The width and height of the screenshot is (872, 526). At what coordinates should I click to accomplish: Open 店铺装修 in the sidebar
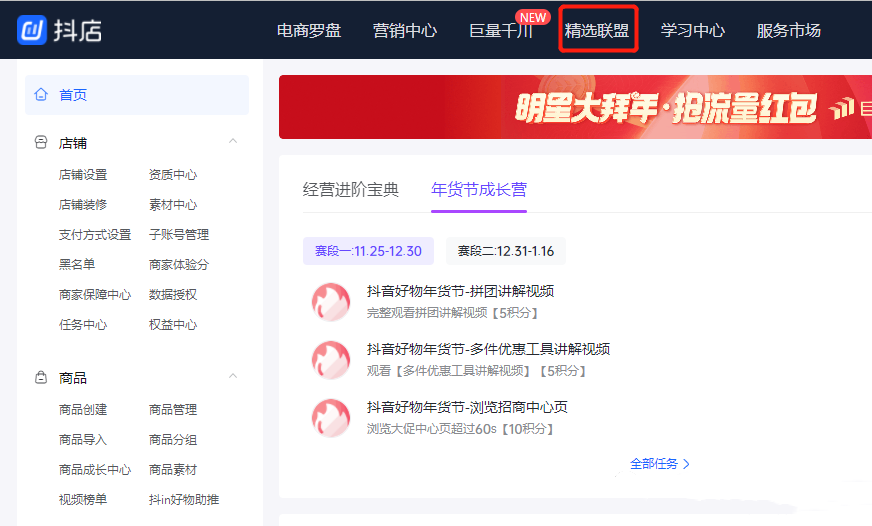[83, 205]
